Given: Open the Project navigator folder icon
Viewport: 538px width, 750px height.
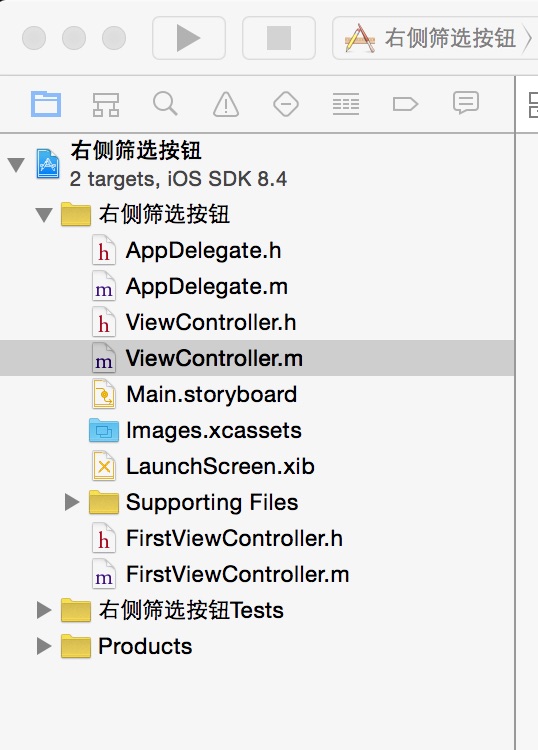Looking at the screenshot, I should click(46, 104).
